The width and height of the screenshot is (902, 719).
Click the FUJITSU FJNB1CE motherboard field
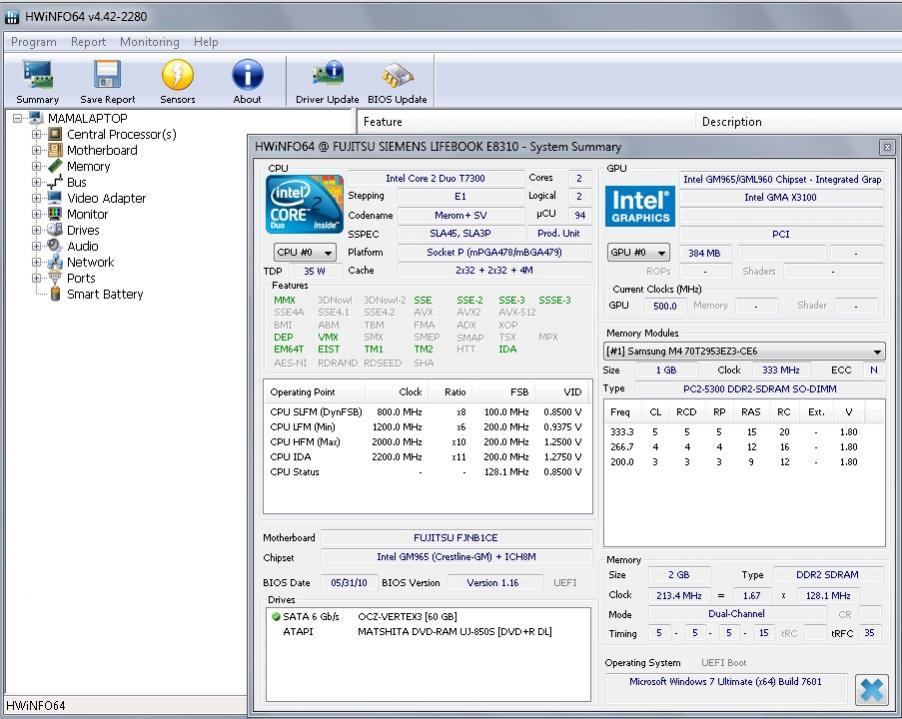(x=456, y=538)
